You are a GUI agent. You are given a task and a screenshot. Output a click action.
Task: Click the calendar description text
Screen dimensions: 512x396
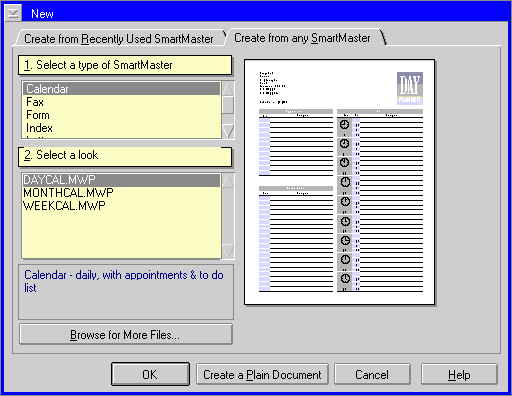[124, 281]
